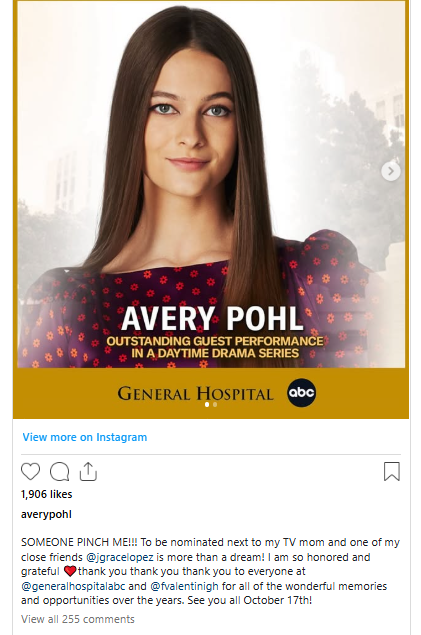Select the first carousel dot indicator
The height and width of the screenshot is (635, 421).
[x=207, y=405]
